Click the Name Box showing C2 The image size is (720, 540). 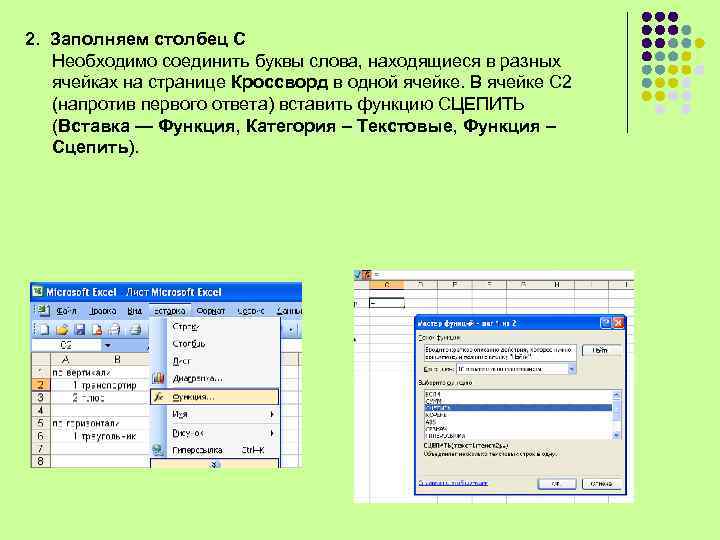pos(67,345)
